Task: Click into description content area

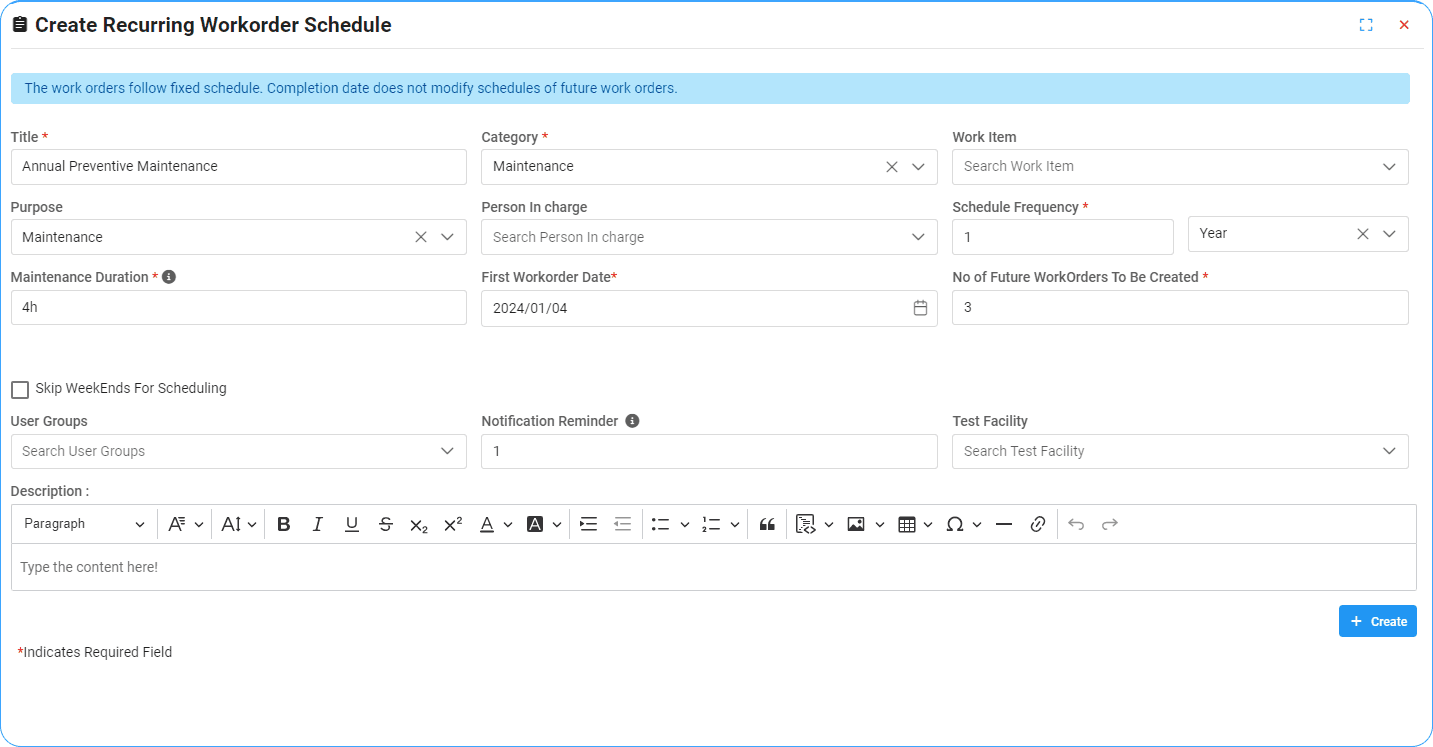Action: [x=714, y=567]
